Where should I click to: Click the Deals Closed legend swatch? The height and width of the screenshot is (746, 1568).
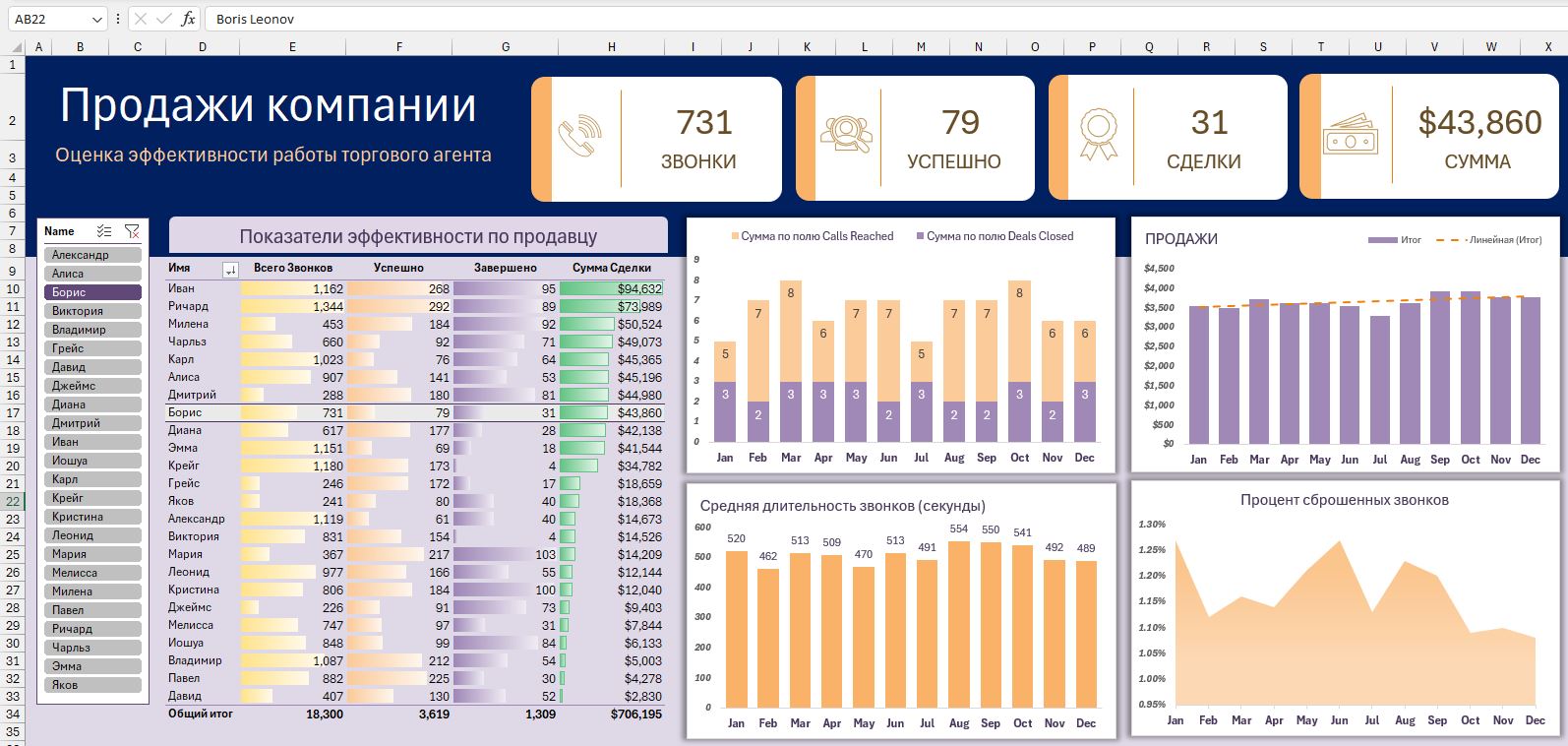click(x=921, y=236)
